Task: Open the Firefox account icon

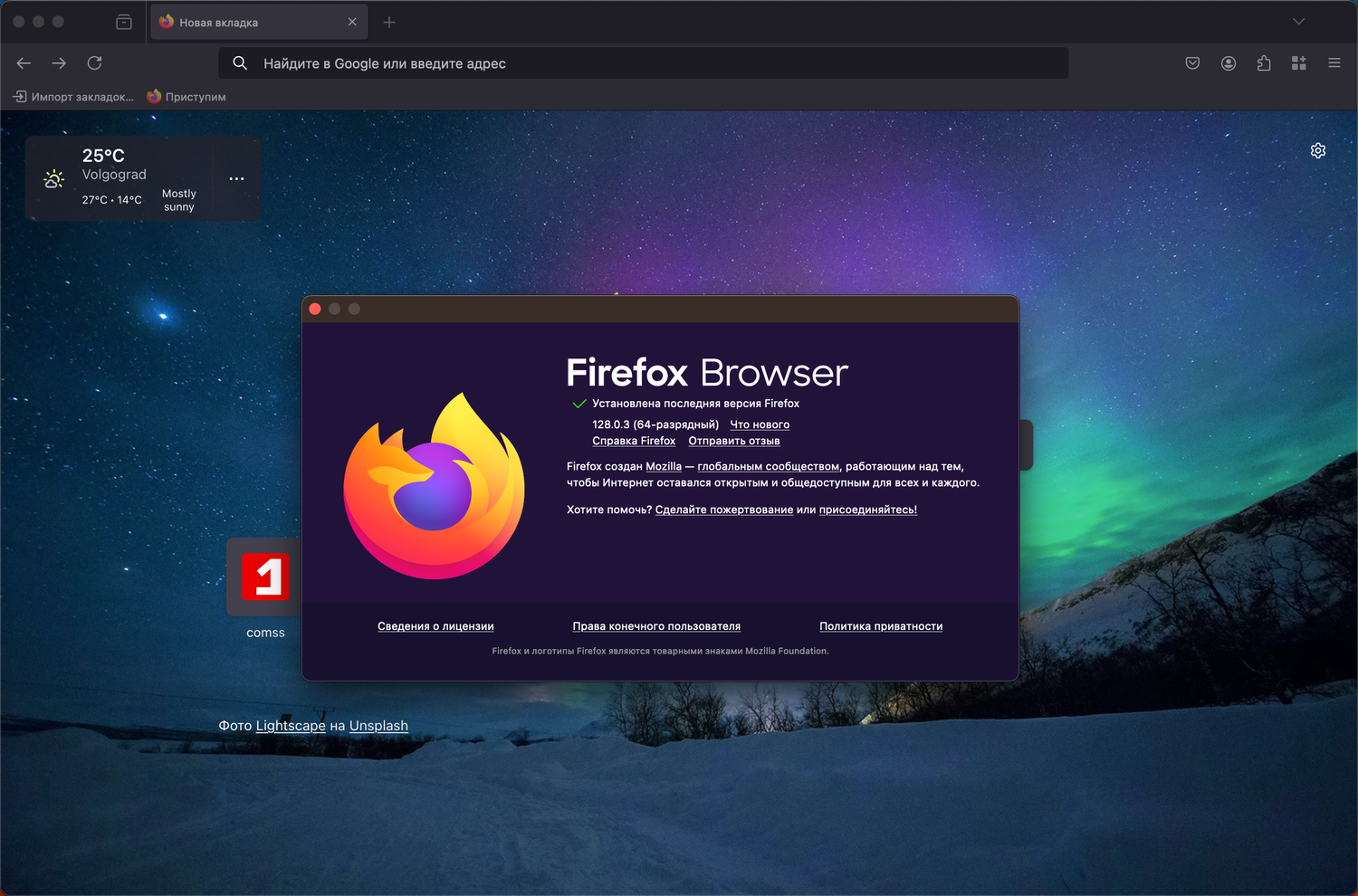Action: click(x=1229, y=63)
